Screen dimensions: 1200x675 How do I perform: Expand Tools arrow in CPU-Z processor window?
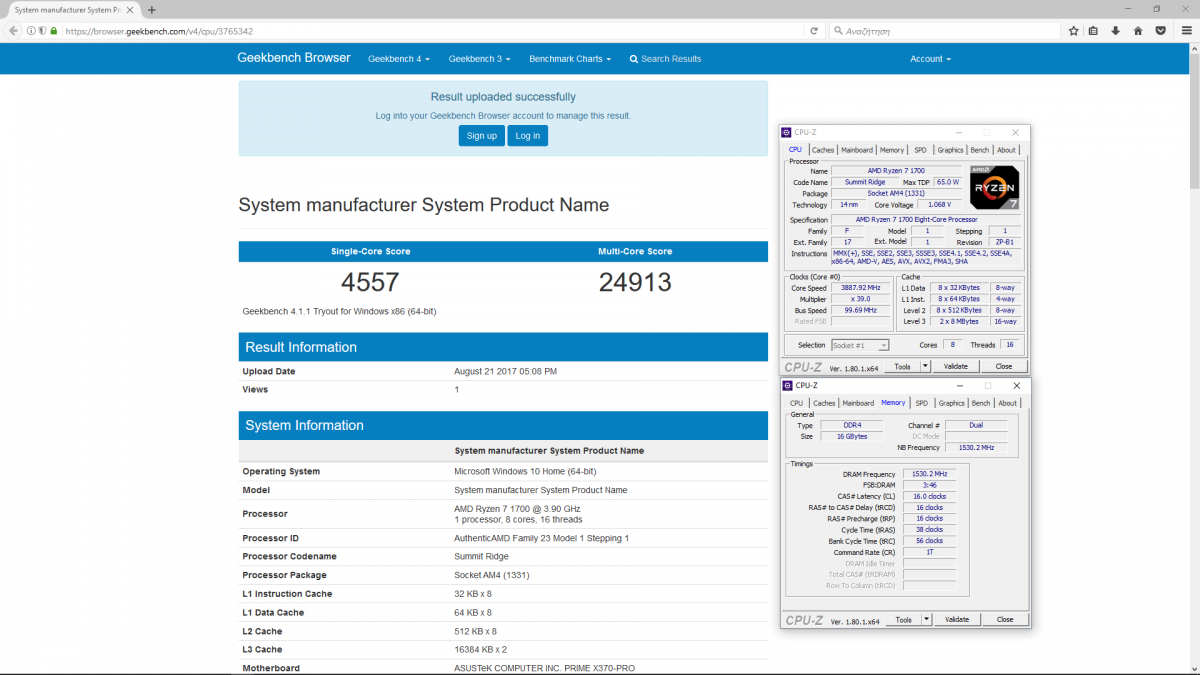(x=925, y=366)
